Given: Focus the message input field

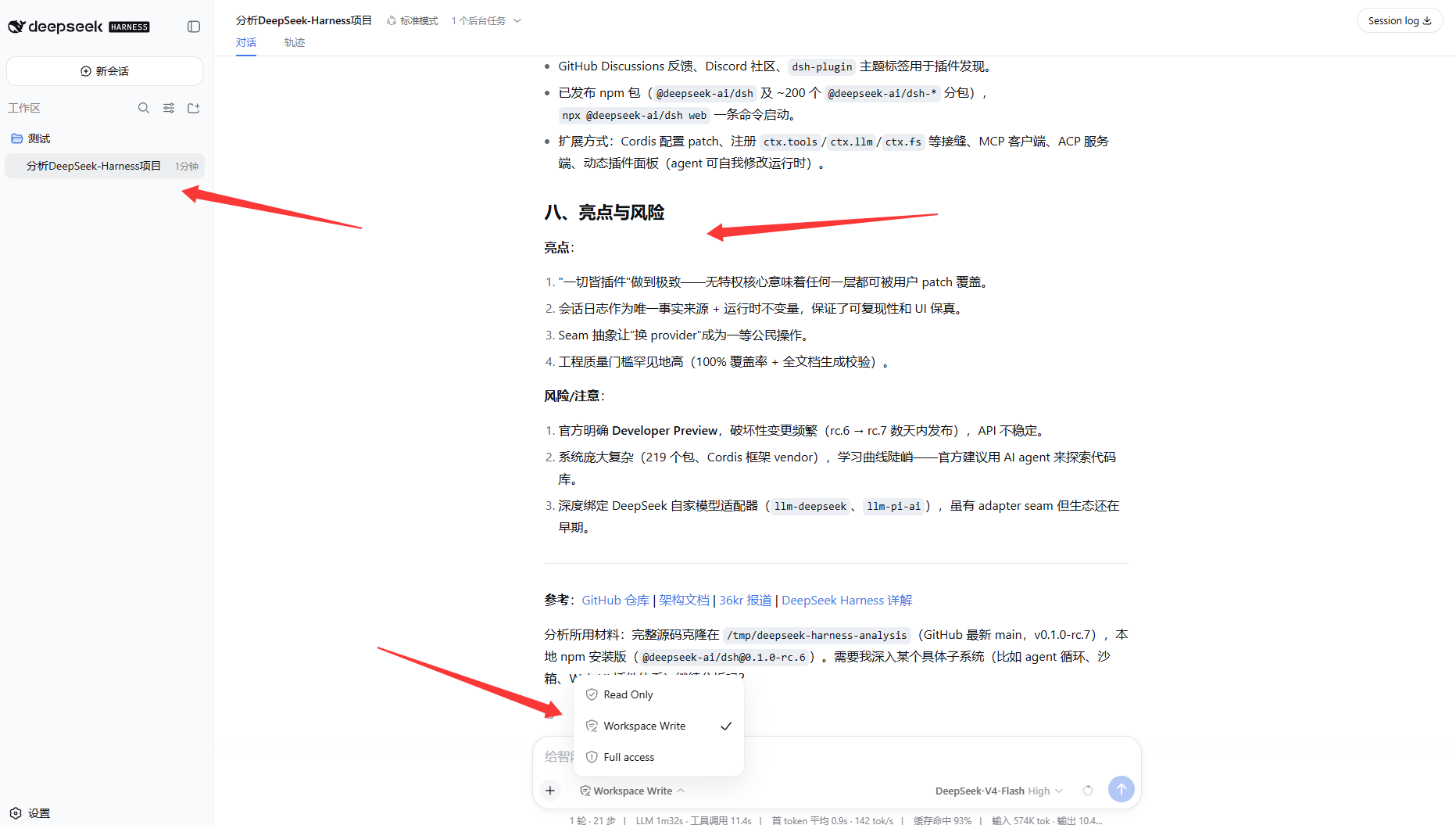Looking at the screenshot, I should (836, 756).
